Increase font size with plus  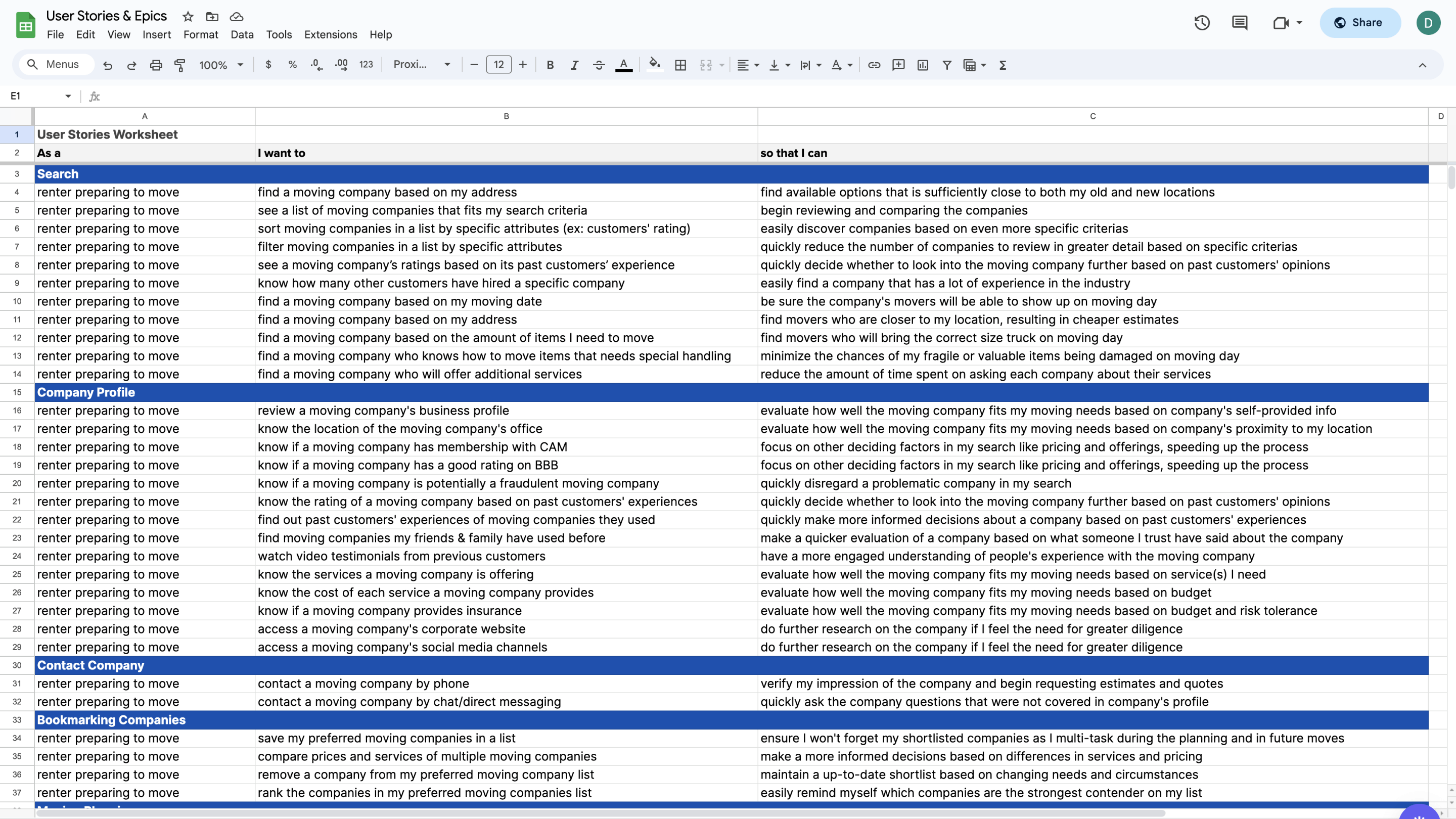[523, 65]
